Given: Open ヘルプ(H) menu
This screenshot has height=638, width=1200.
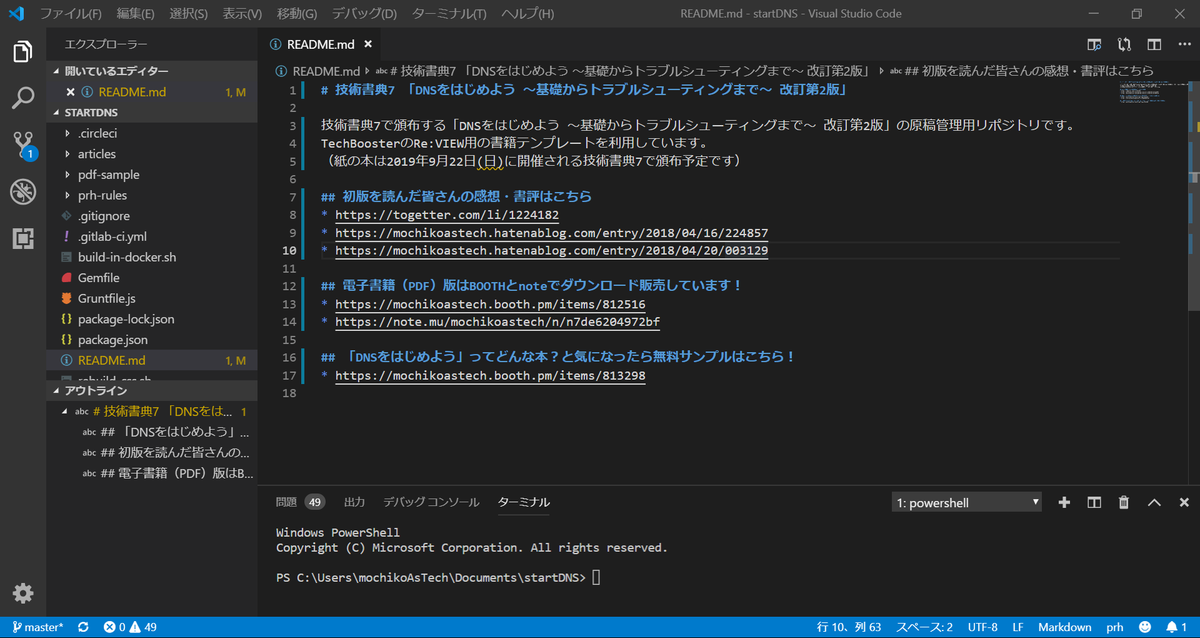Looking at the screenshot, I should pos(527,14).
